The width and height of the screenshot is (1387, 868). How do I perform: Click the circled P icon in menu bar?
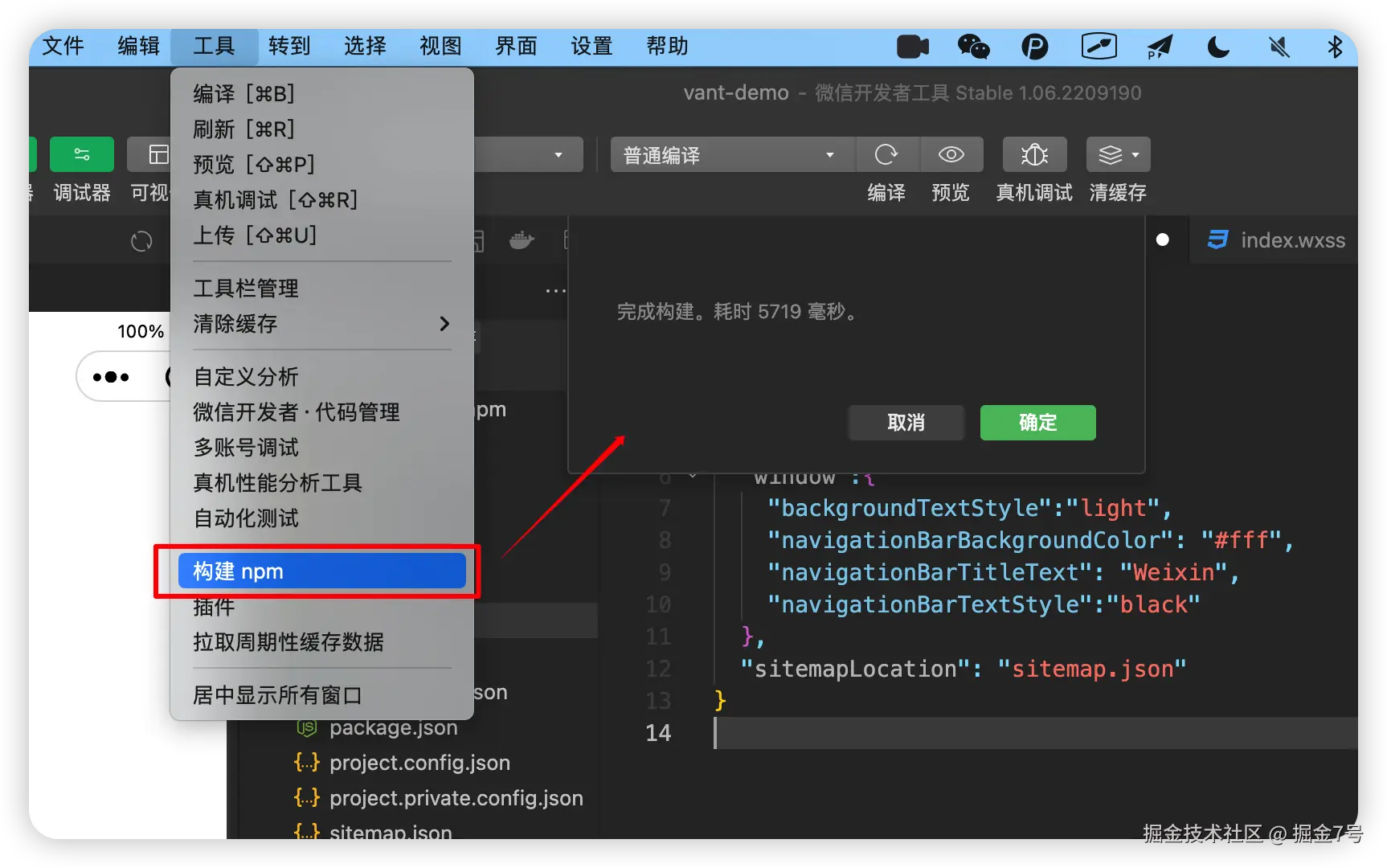[1034, 47]
